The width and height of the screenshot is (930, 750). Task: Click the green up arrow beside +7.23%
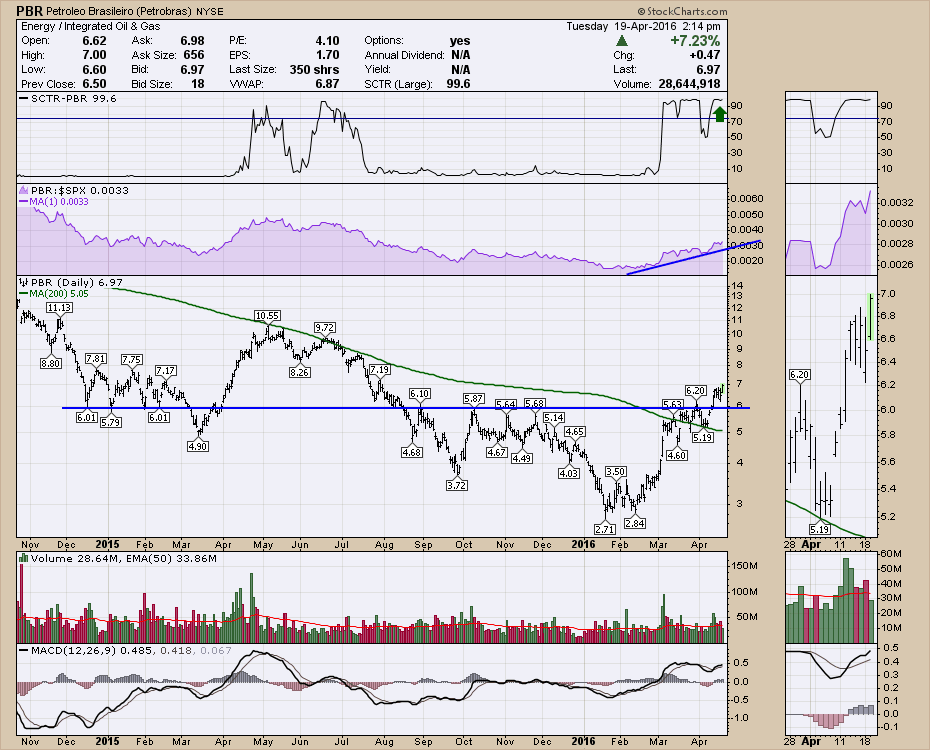coord(622,40)
